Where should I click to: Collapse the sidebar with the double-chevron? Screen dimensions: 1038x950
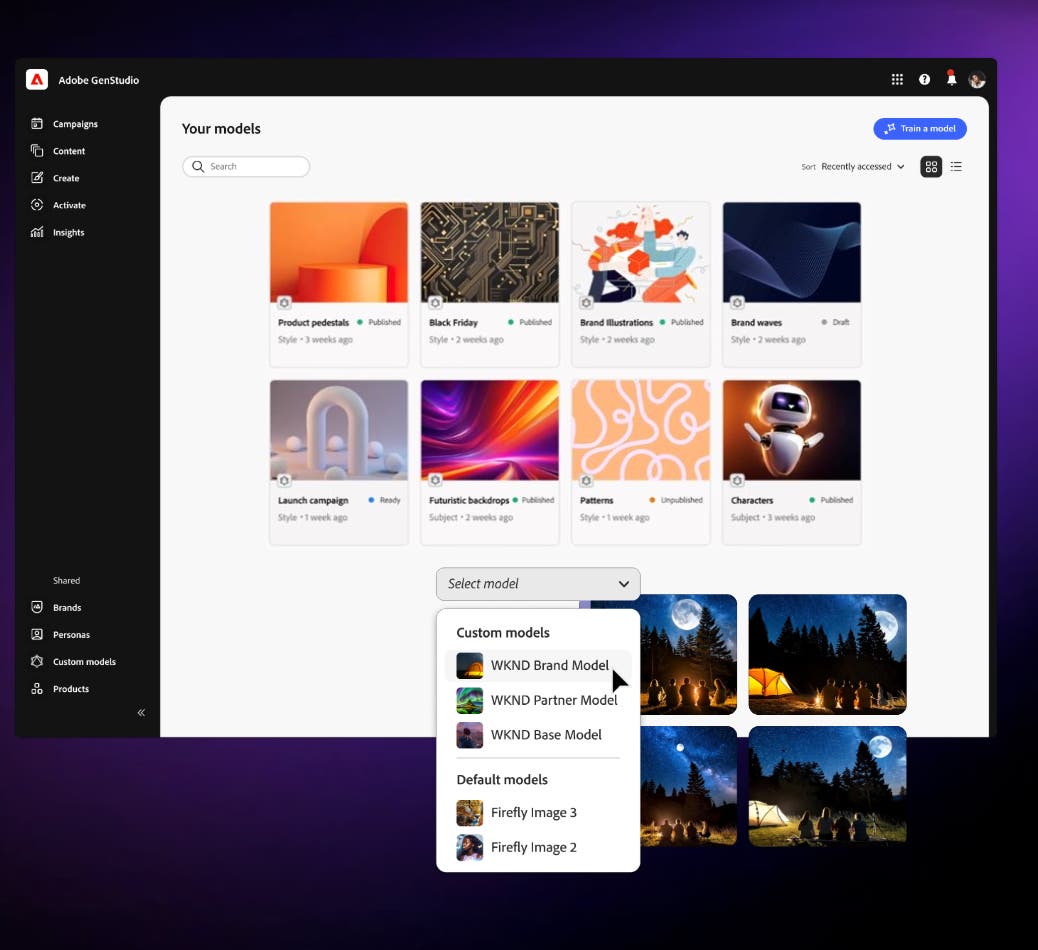pyautogui.click(x=141, y=712)
